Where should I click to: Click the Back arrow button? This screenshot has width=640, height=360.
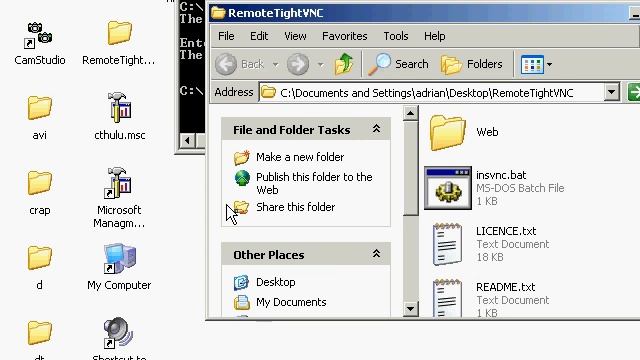[x=226, y=64]
